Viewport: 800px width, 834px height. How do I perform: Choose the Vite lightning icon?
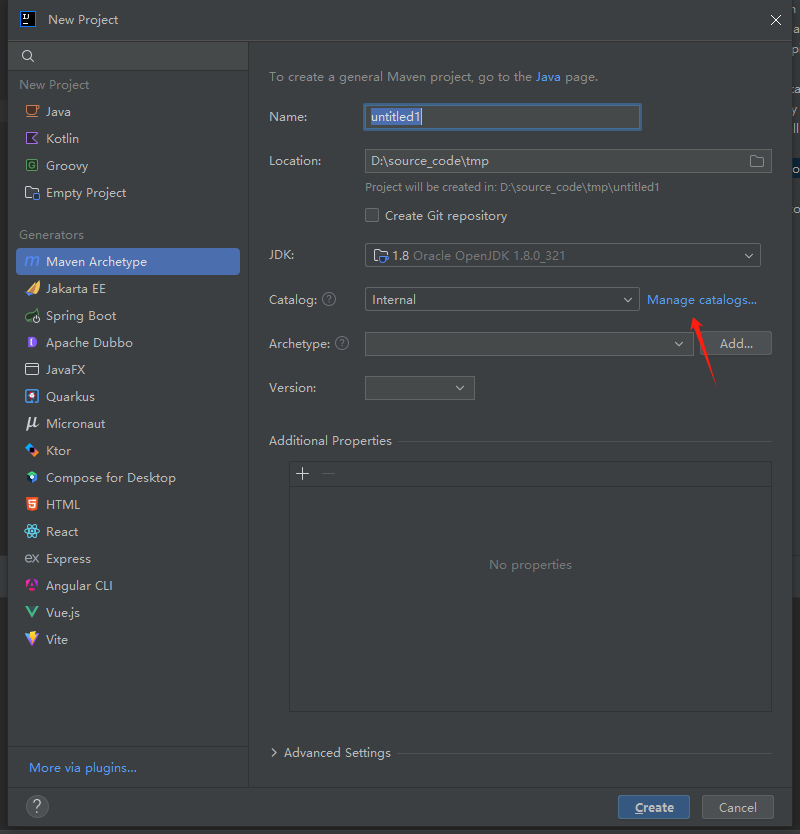(32, 639)
